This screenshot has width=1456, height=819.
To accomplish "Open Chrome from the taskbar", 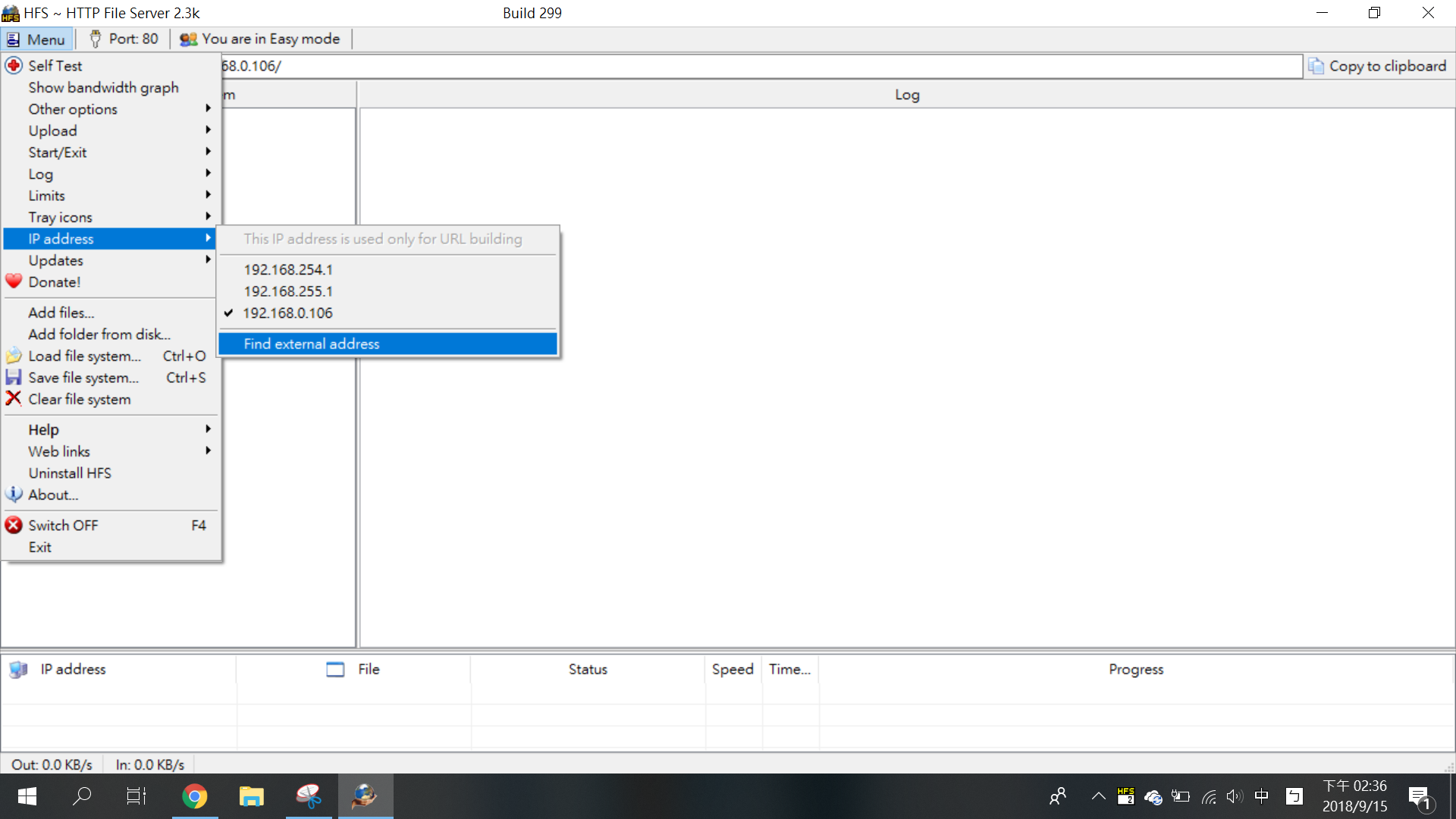I will tap(195, 796).
